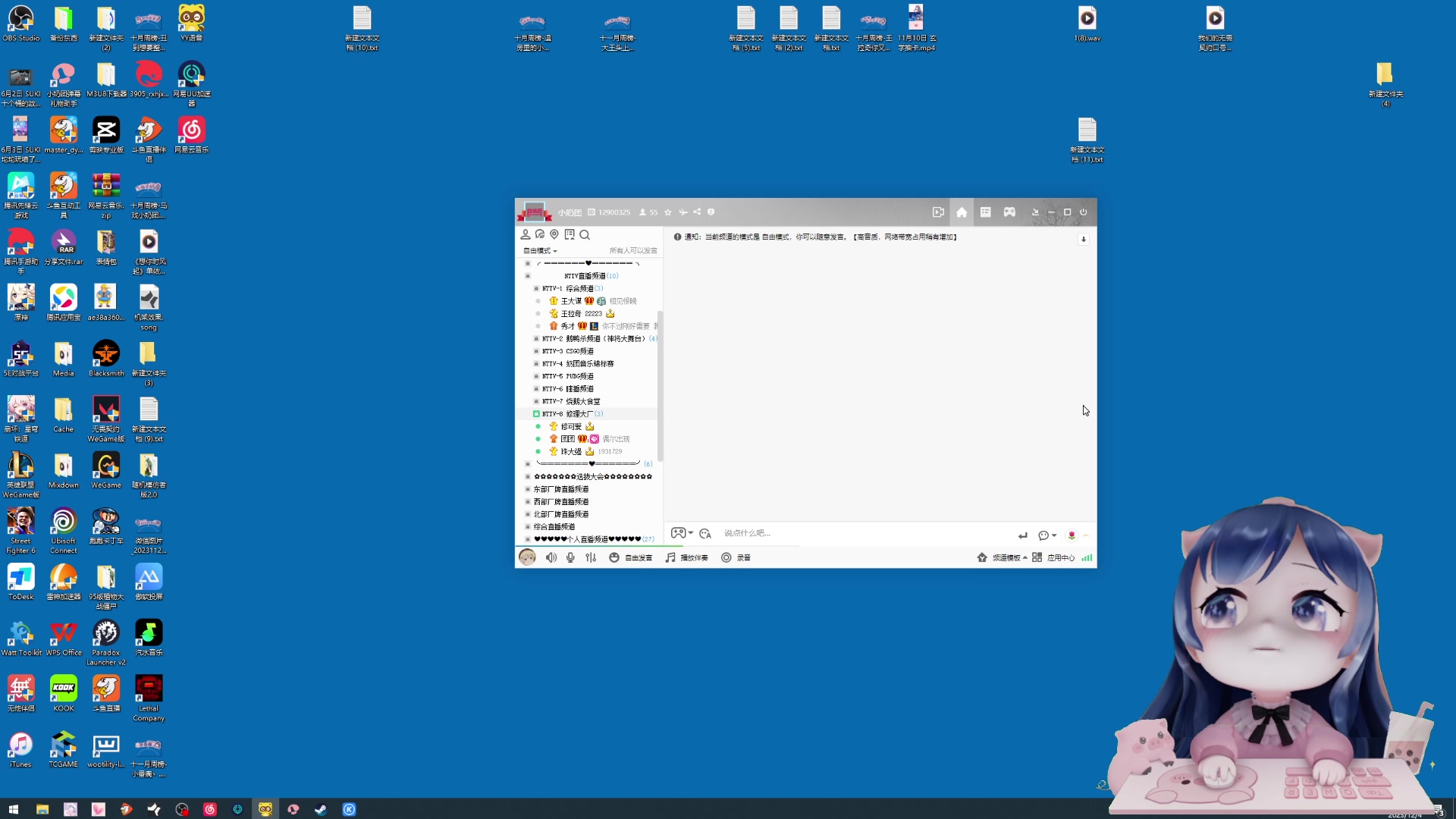Open the video live icon in title bar

[938, 212]
